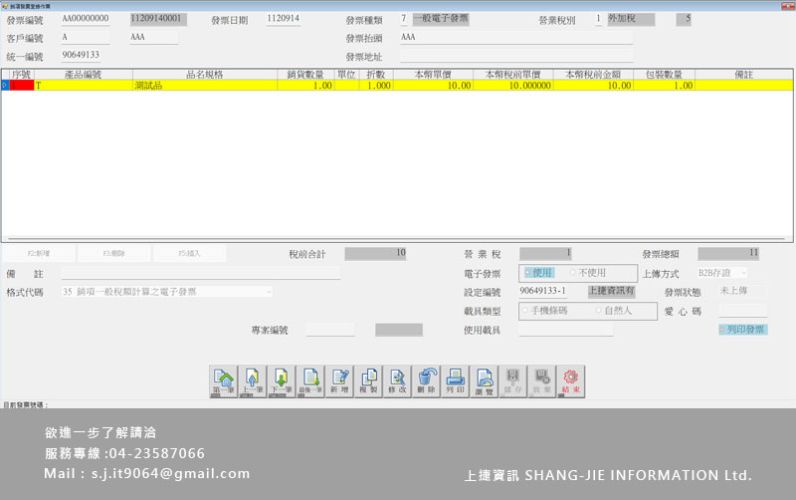Click the 發票抬頭 field AAA
This screenshot has width=796, height=500.
[516, 38]
